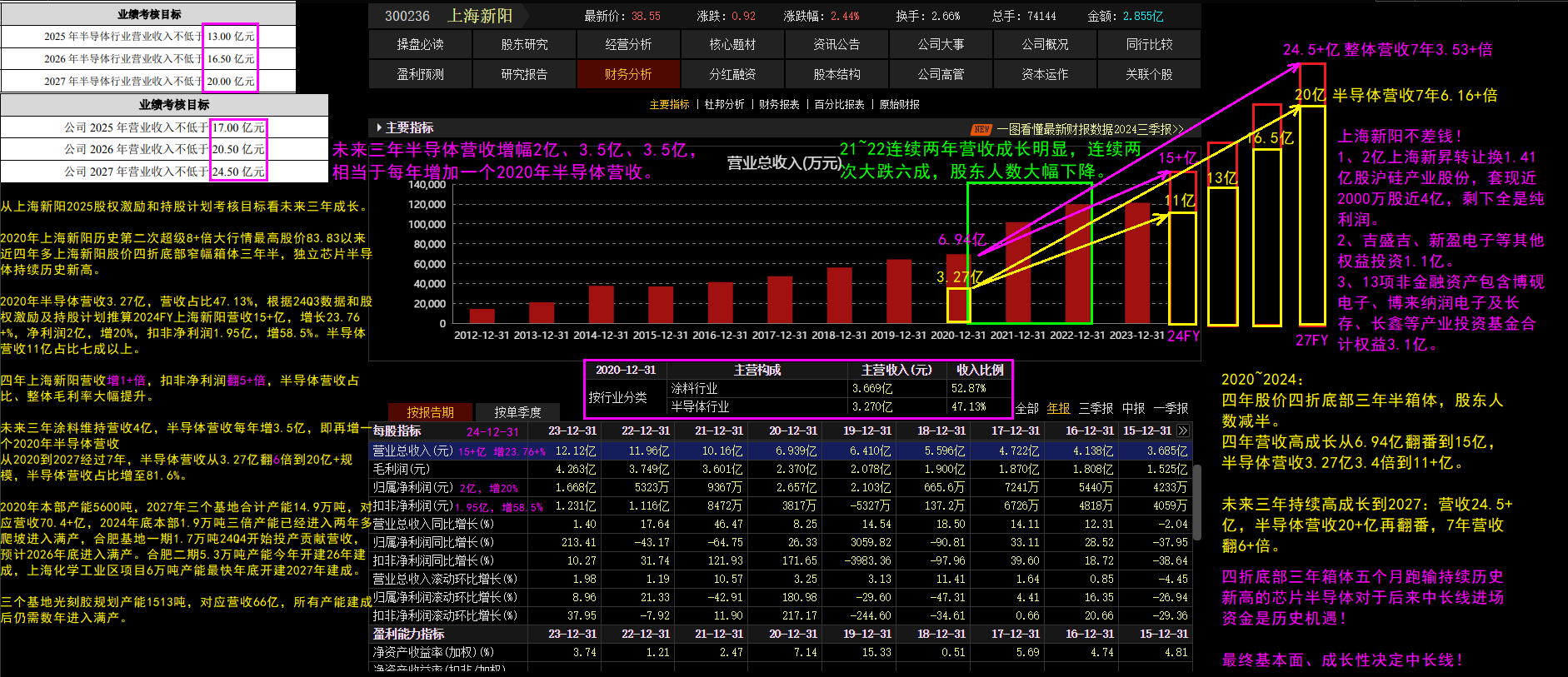Screen dimensions: 1568x677
Task: Filter reports by 中报
Action: pos(1133,408)
